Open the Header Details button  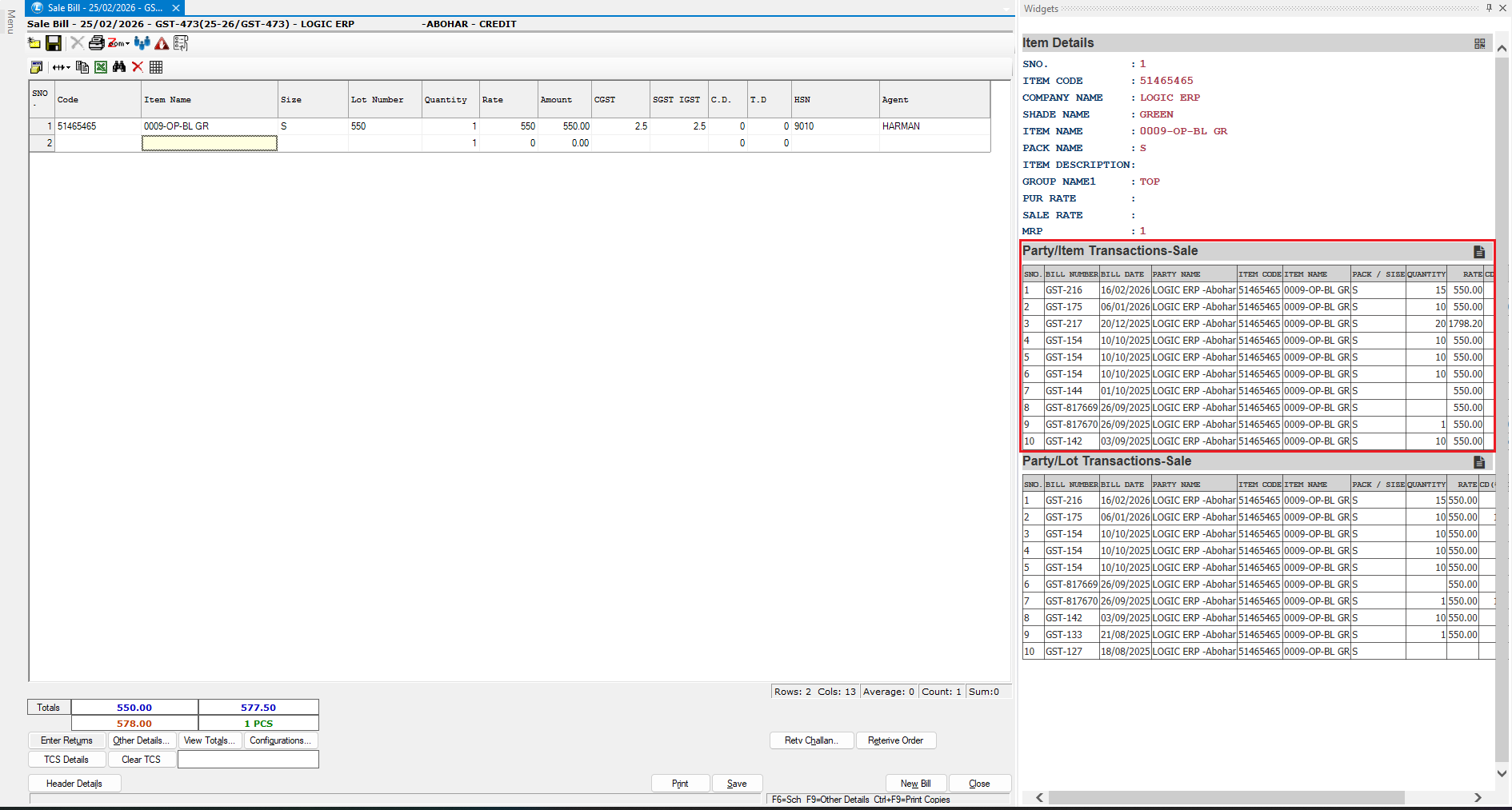(x=74, y=784)
